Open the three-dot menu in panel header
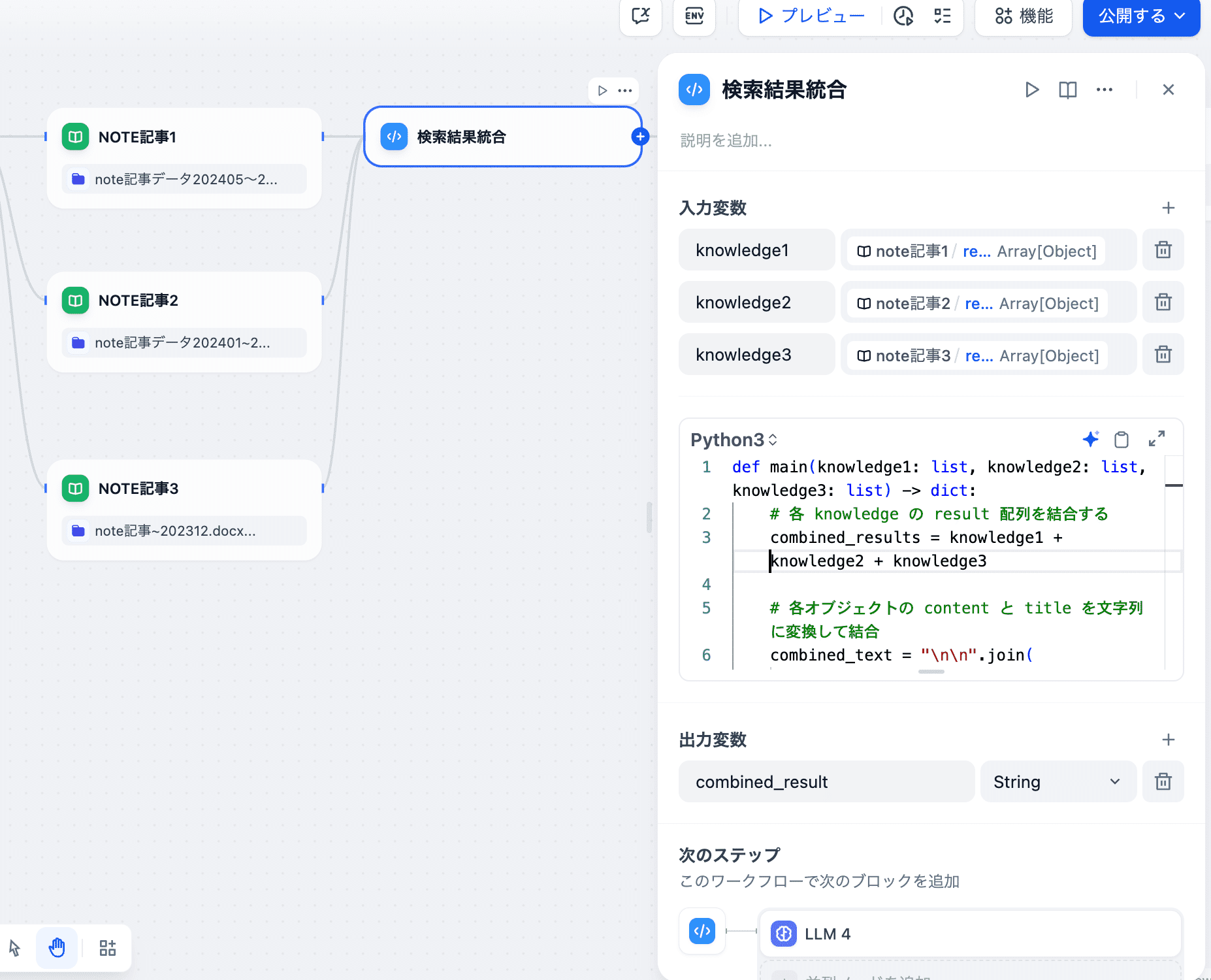This screenshot has height=980, width=1211. point(1104,90)
